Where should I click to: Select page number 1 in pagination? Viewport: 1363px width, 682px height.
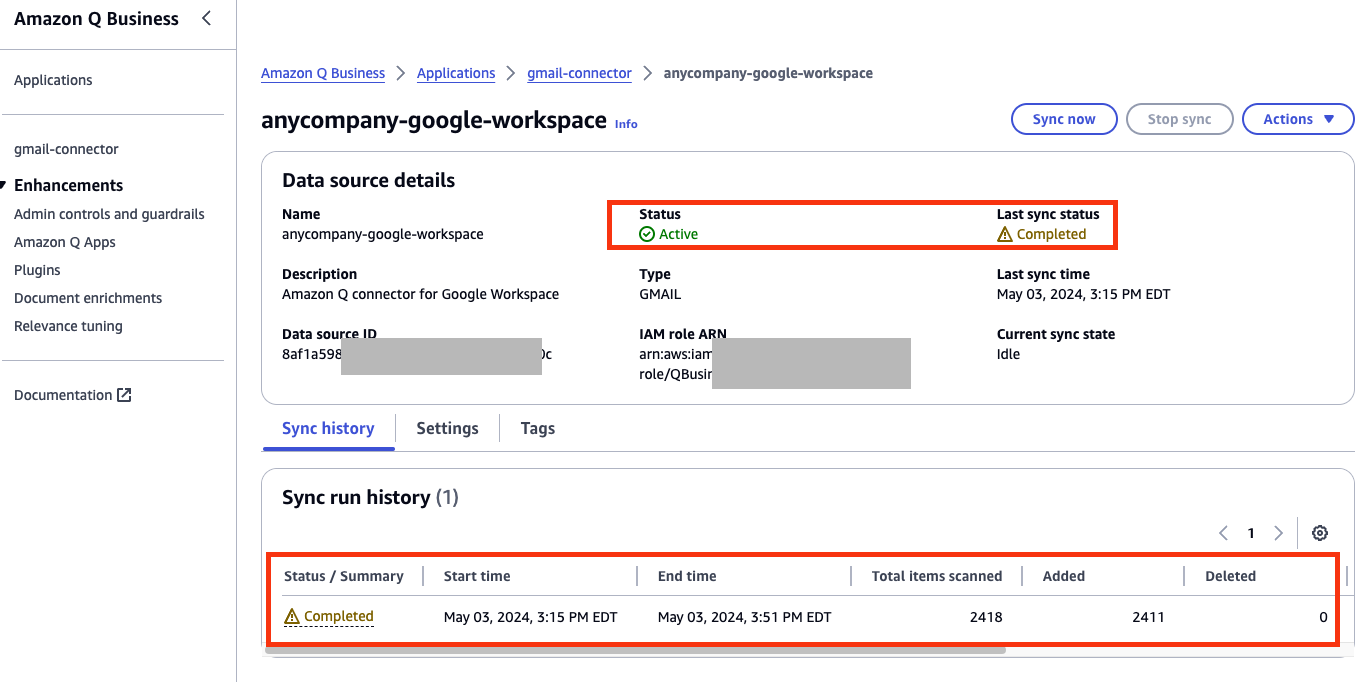click(x=1251, y=533)
